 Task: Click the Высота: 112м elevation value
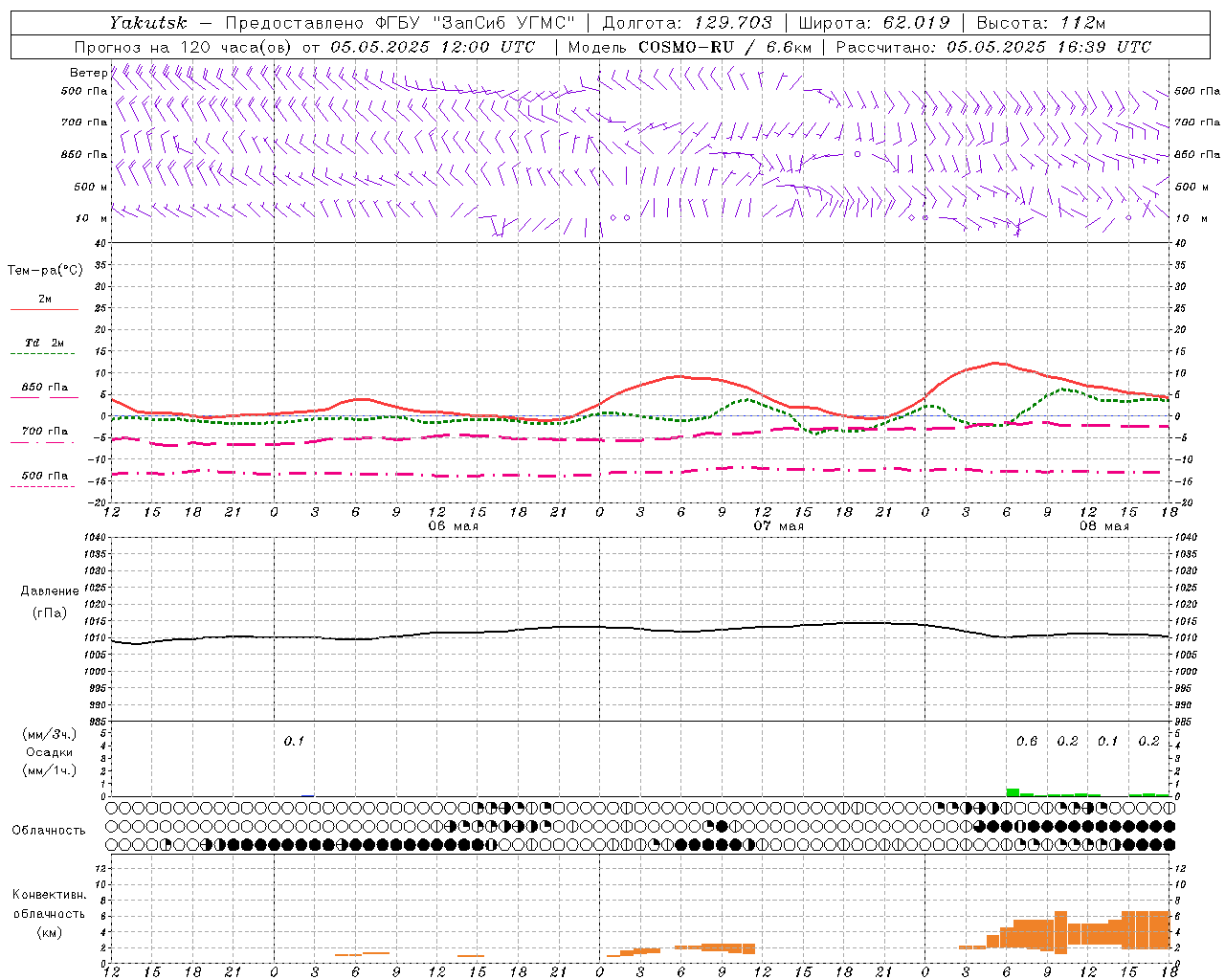1040,22
